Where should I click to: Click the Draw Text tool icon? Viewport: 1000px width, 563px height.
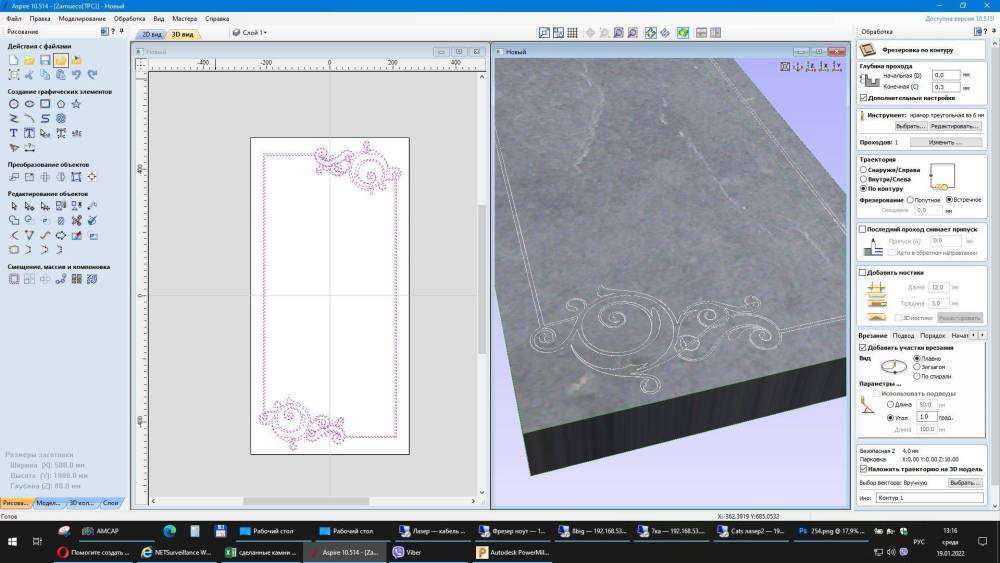click(x=14, y=133)
